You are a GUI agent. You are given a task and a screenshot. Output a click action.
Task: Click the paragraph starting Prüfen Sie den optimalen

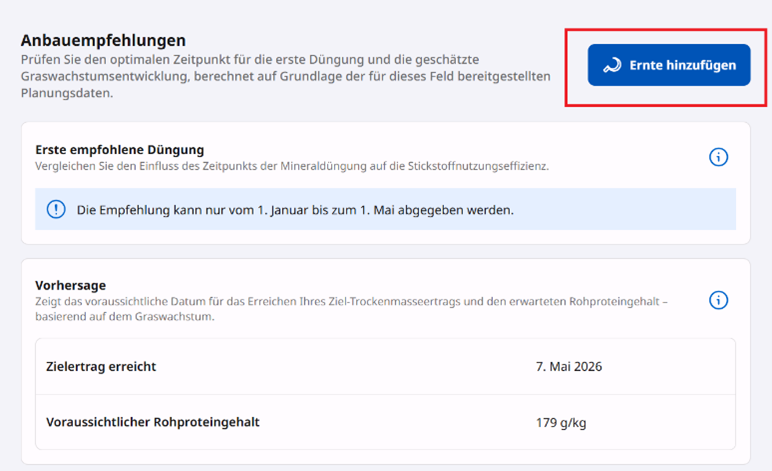[x=286, y=76]
